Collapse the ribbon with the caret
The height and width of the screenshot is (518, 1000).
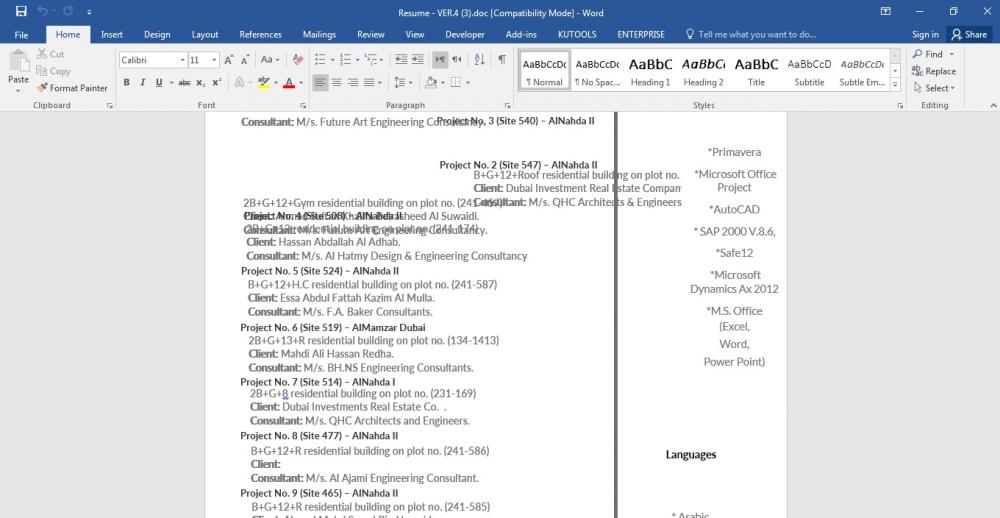[993, 105]
